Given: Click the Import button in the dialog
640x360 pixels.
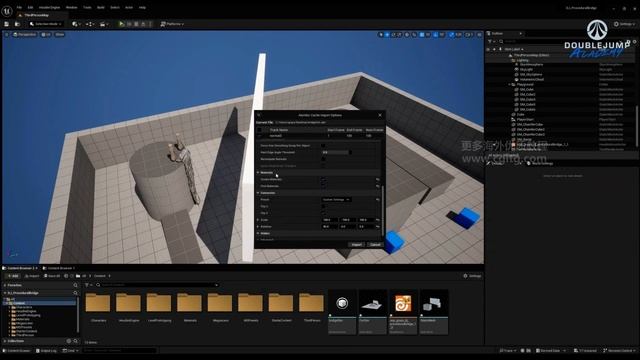Looking at the screenshot, I should coord(356,244).
